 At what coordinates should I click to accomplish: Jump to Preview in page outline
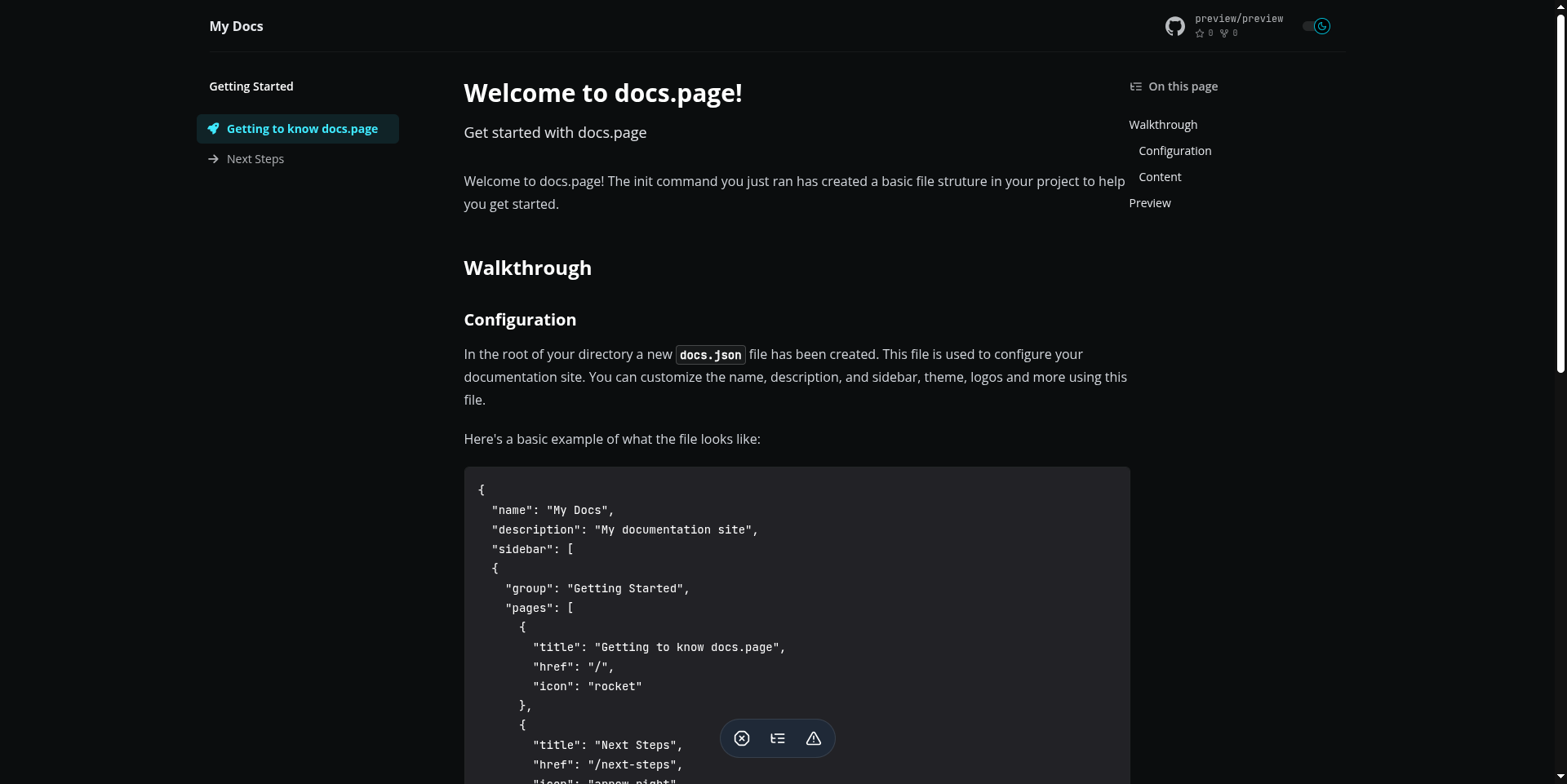tap(1150, 203)
